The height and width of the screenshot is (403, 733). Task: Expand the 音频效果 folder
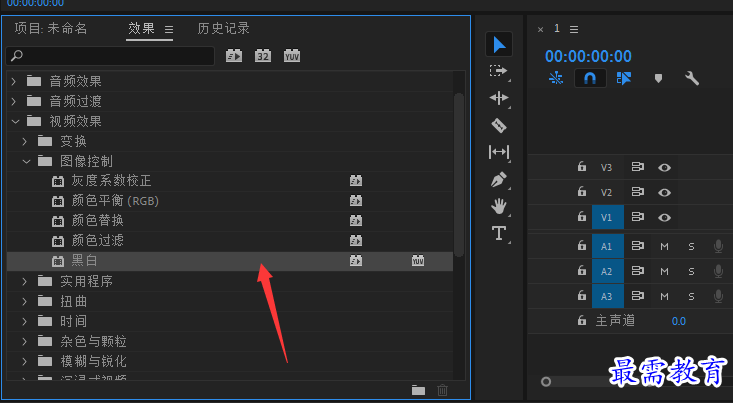14,81
